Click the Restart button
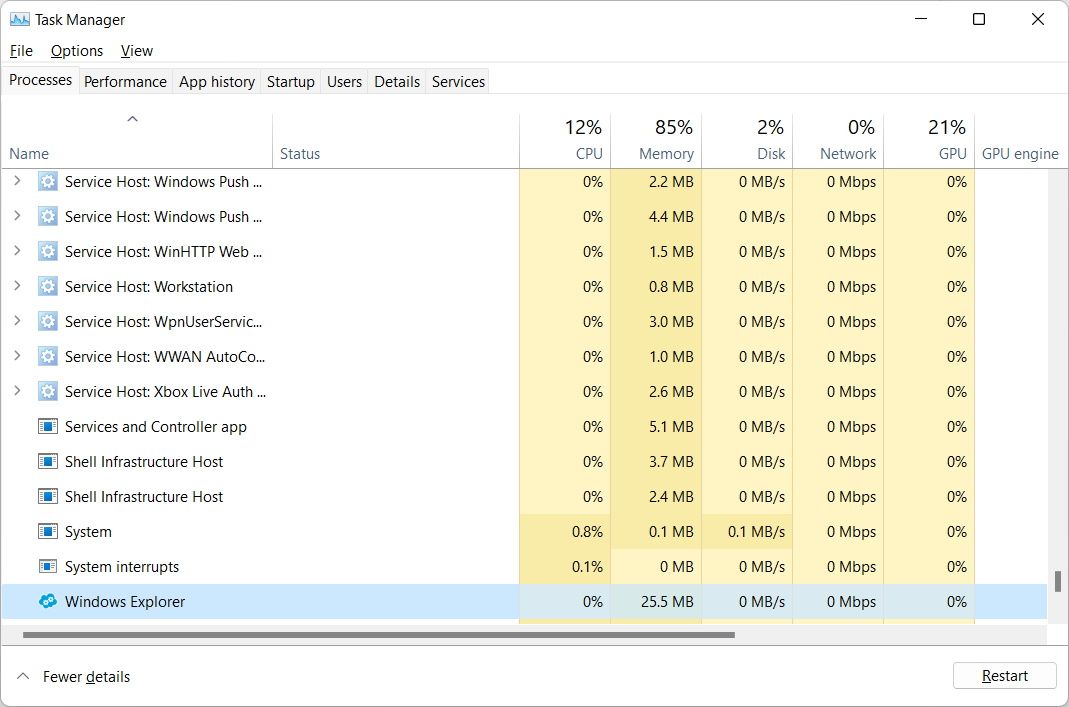 pyautogui.click(x=1004, y=676)
